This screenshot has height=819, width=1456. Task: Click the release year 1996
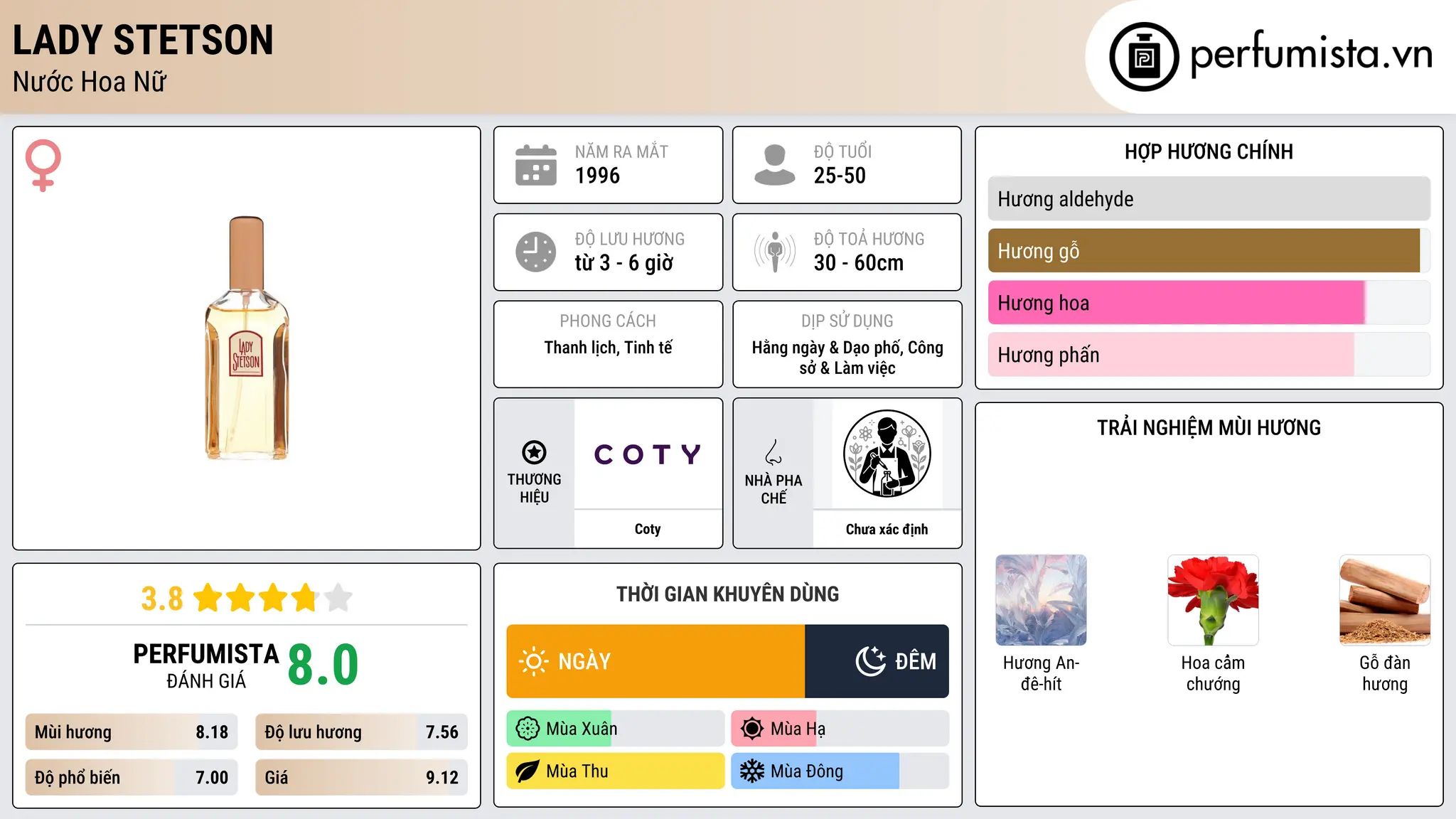(x=597, y=176)
